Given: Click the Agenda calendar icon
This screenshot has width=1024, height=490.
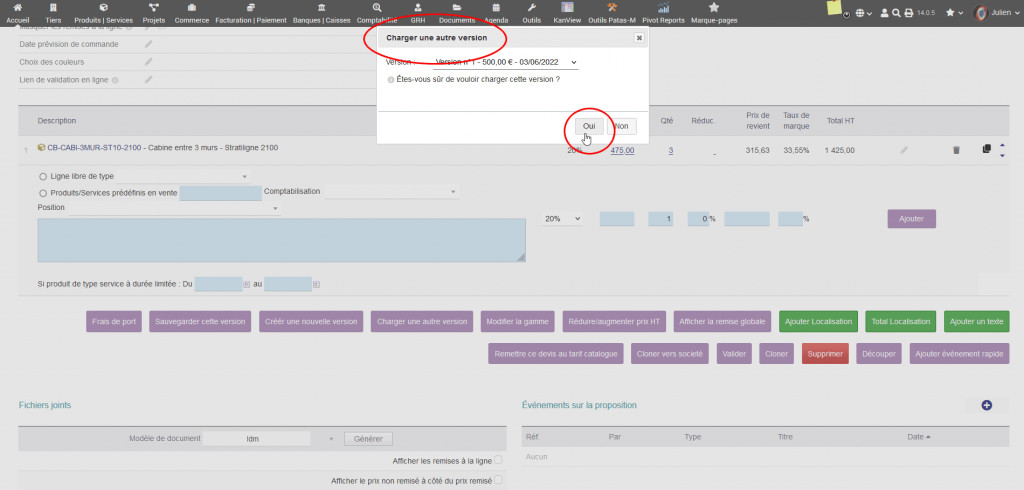Looking at the screenshot, I should (x=496, y=8).
